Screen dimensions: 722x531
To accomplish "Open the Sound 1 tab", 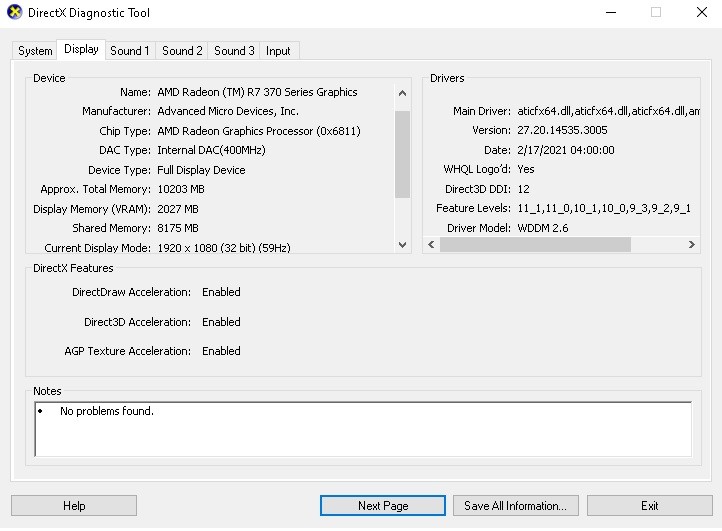I will pos(130,51).
